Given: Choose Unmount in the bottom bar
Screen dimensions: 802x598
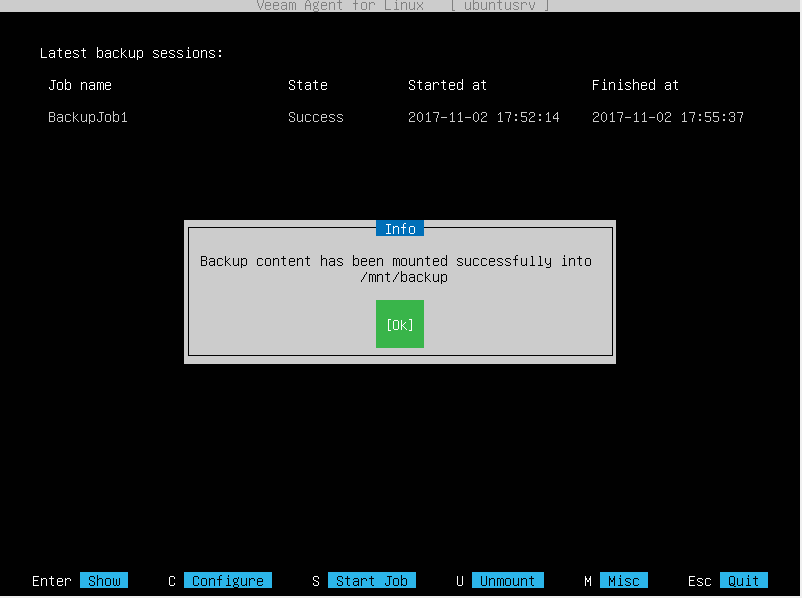Looking at the screenshot, I should (x=507, y=581).
